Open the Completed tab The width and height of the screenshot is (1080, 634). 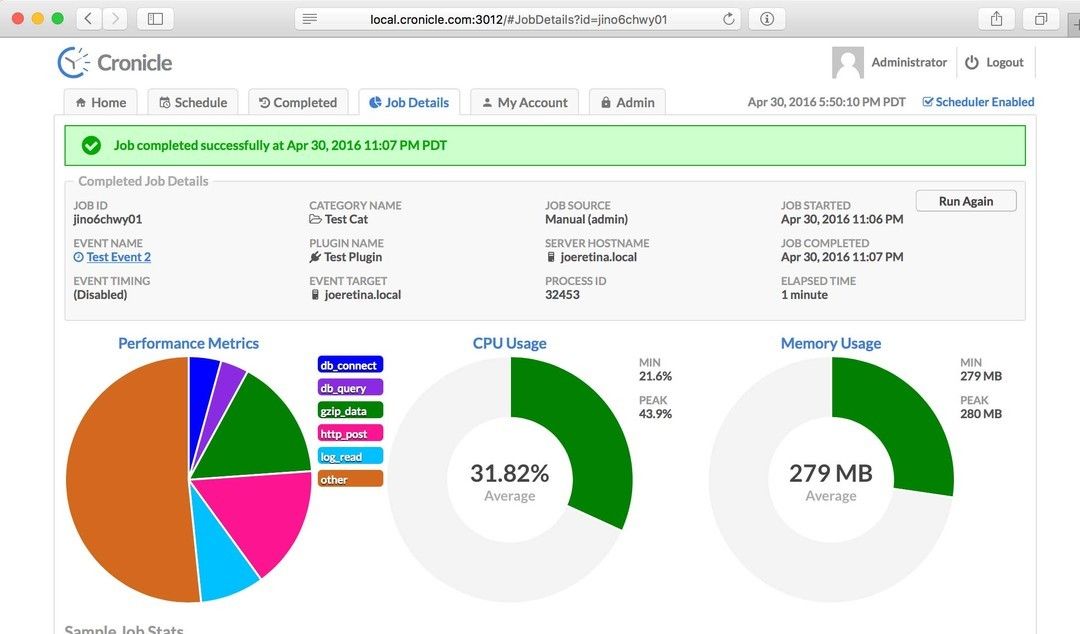298,102
